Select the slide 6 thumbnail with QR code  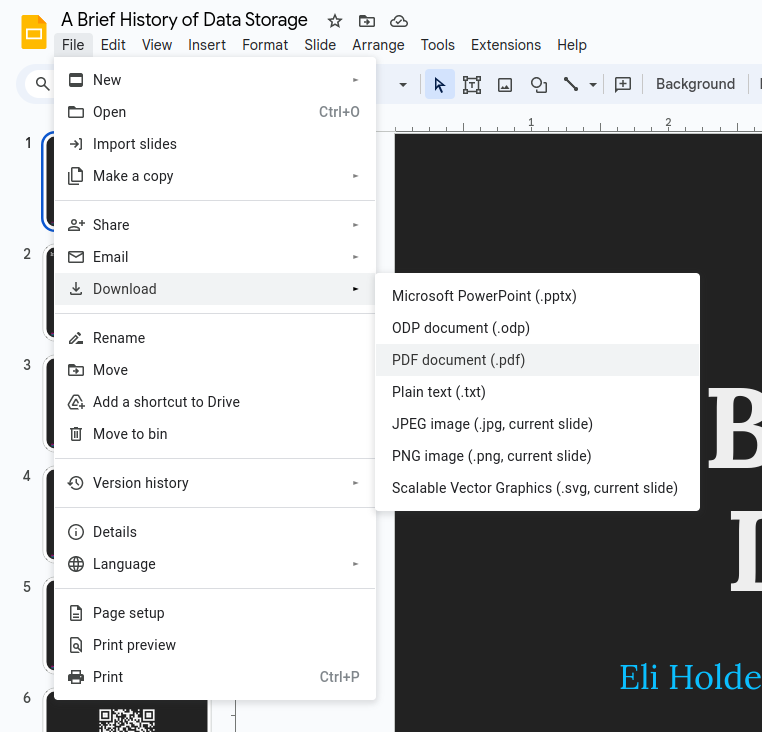(x=127, y=716)
